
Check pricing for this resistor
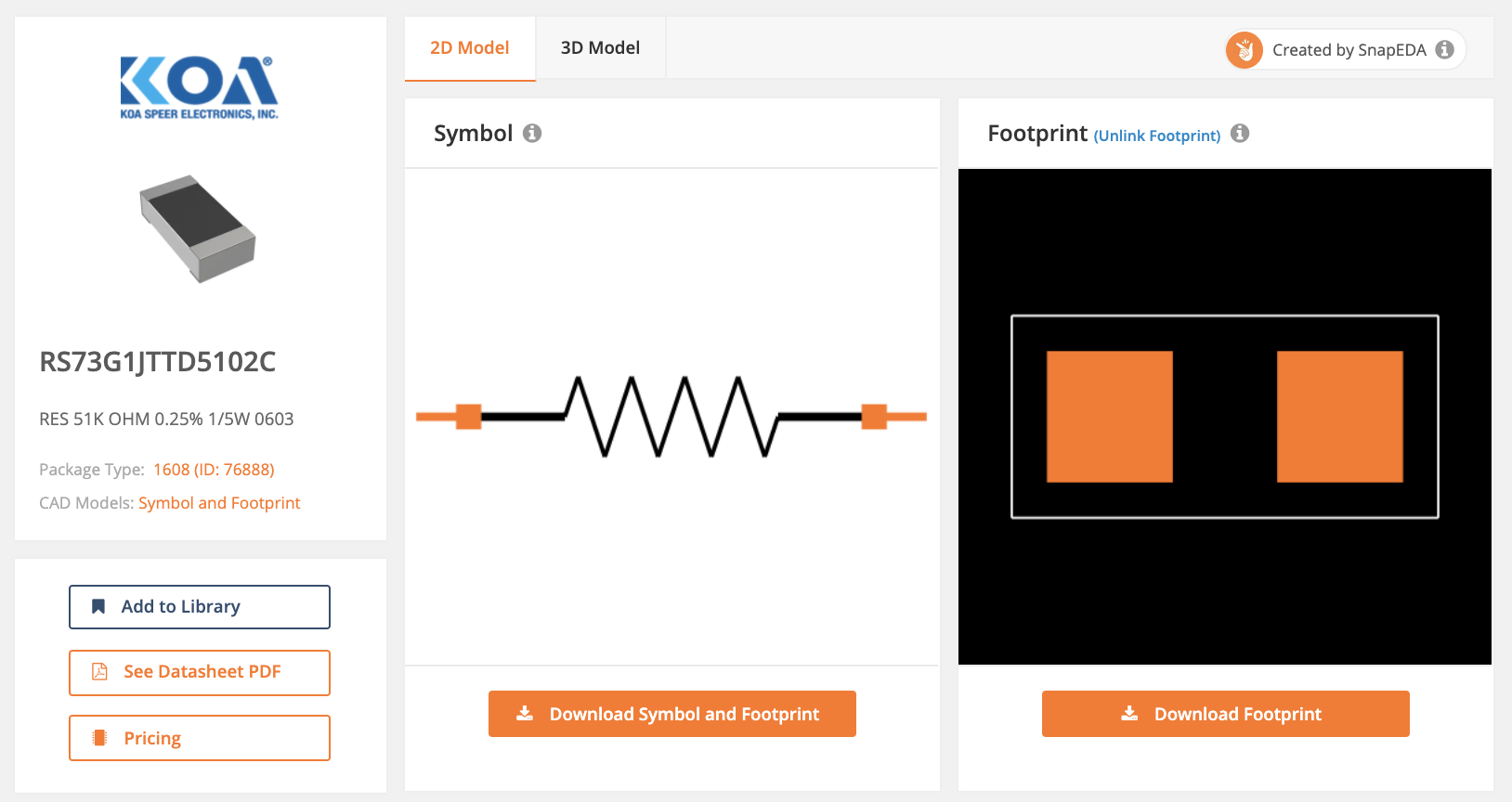[199, 738]
